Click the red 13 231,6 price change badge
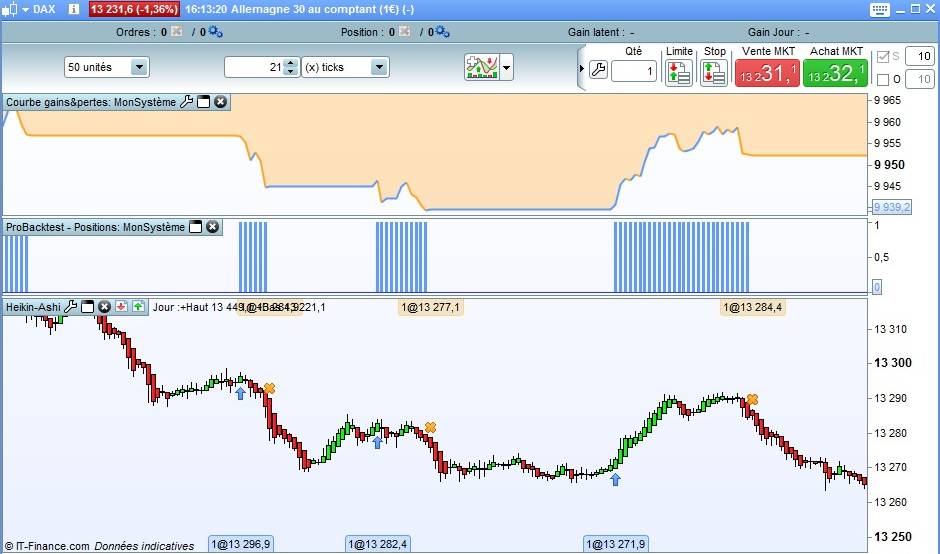Viewport: 940px width, 554px height. point(134,9)
